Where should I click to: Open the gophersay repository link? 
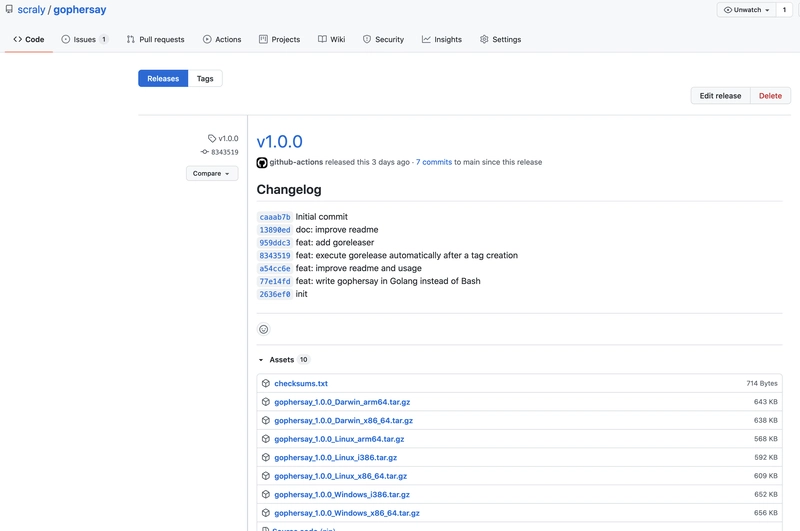point(80,10)
